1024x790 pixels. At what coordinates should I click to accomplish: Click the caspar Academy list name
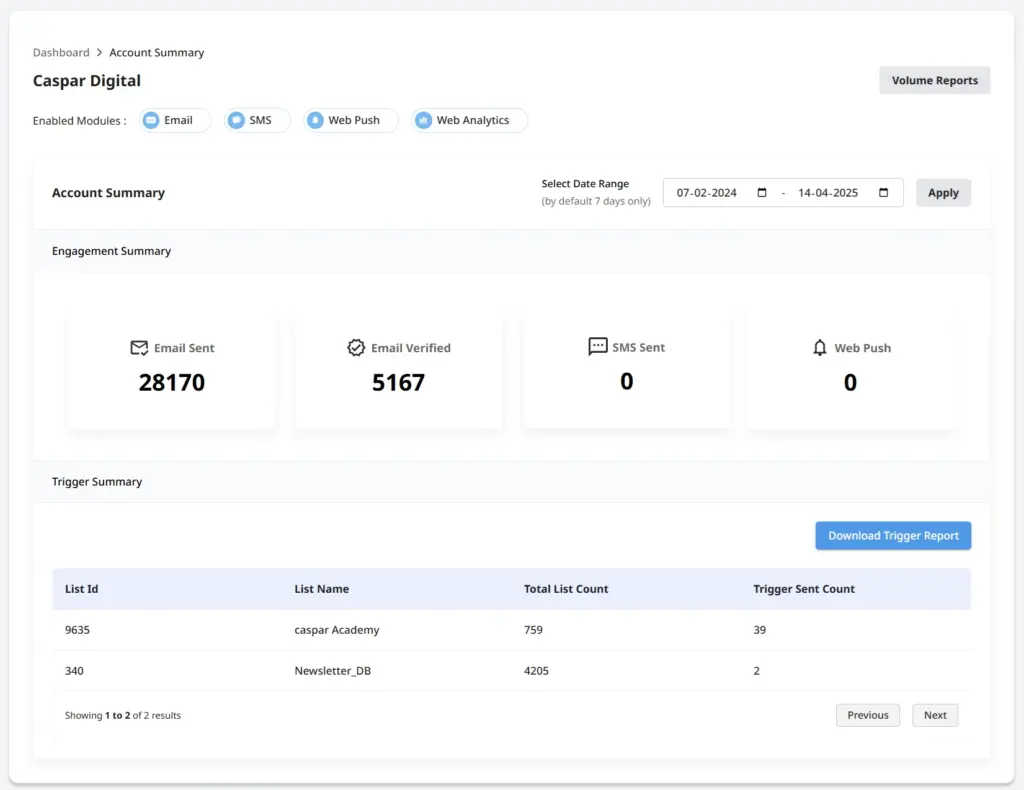[x=336, y=630]
